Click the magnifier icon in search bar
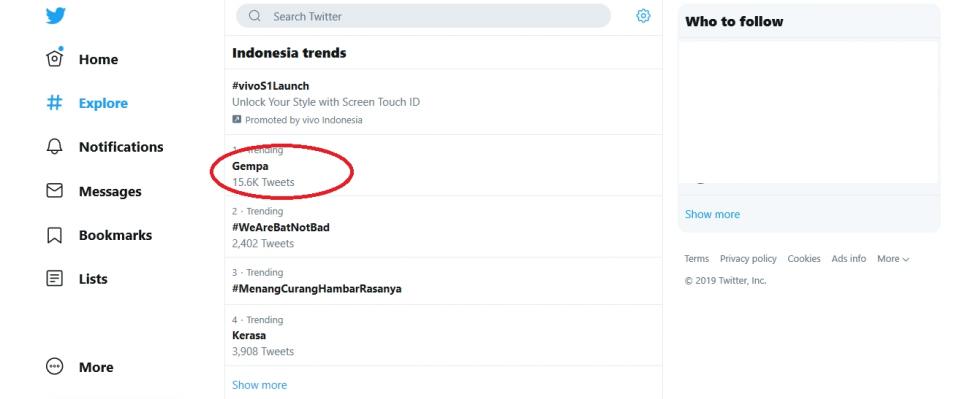This screenshot has height=399, width=970. [254, 16]
